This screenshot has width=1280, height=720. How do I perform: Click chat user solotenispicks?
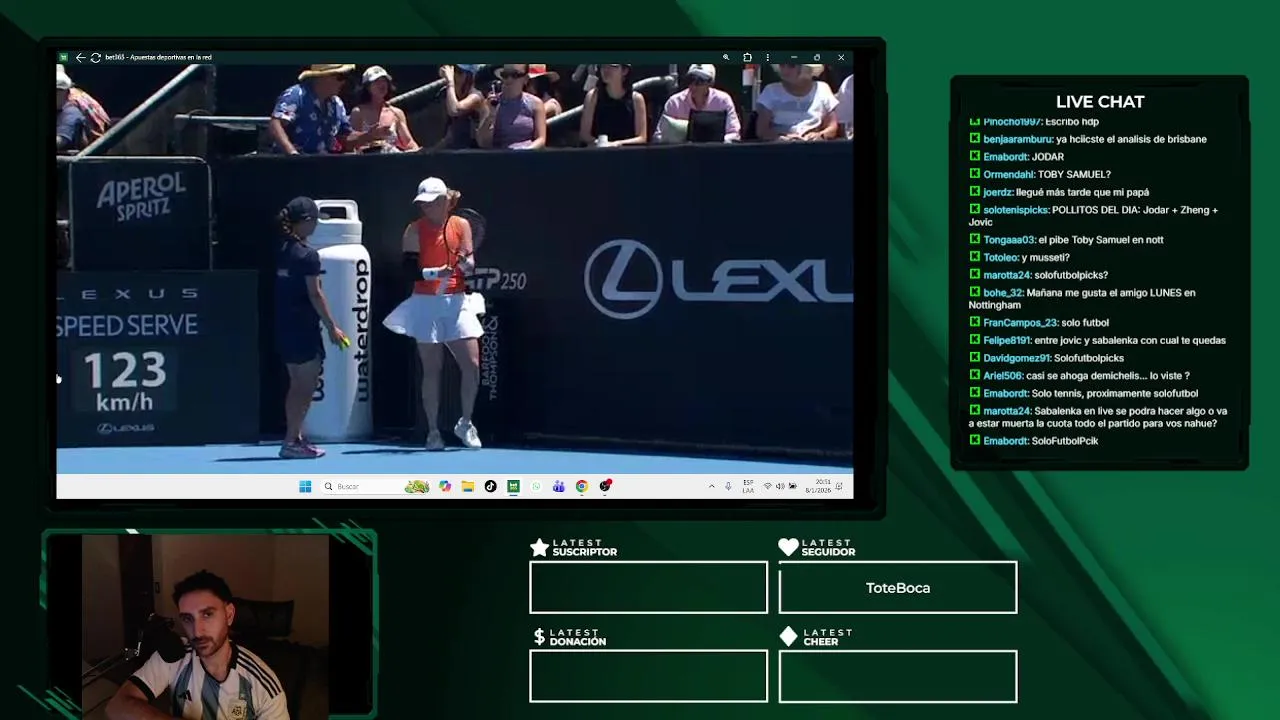pos(1016,210)
